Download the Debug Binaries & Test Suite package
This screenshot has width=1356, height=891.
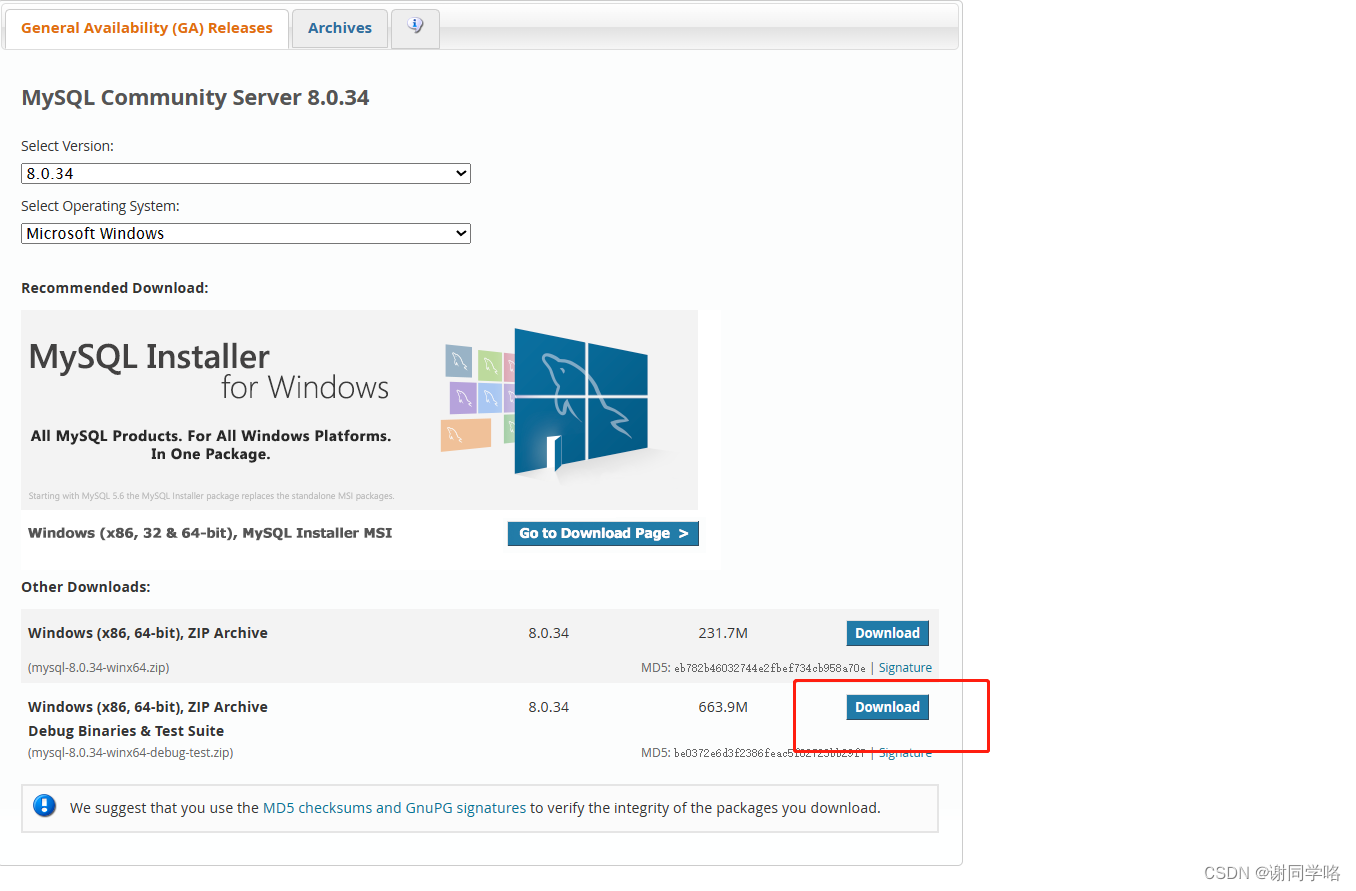tap(887, 707)
